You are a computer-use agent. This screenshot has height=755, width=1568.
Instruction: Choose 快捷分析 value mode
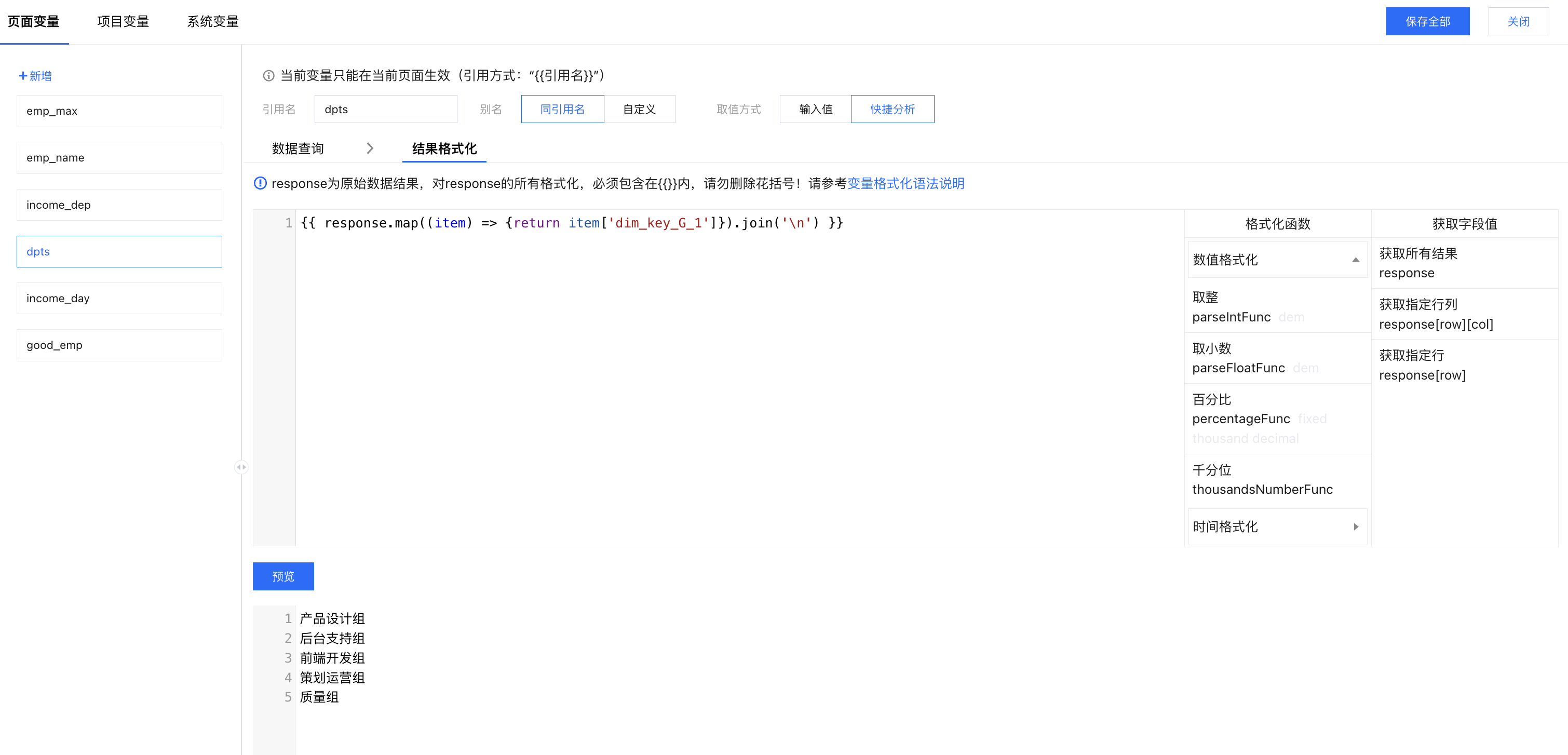coord(892,109)
